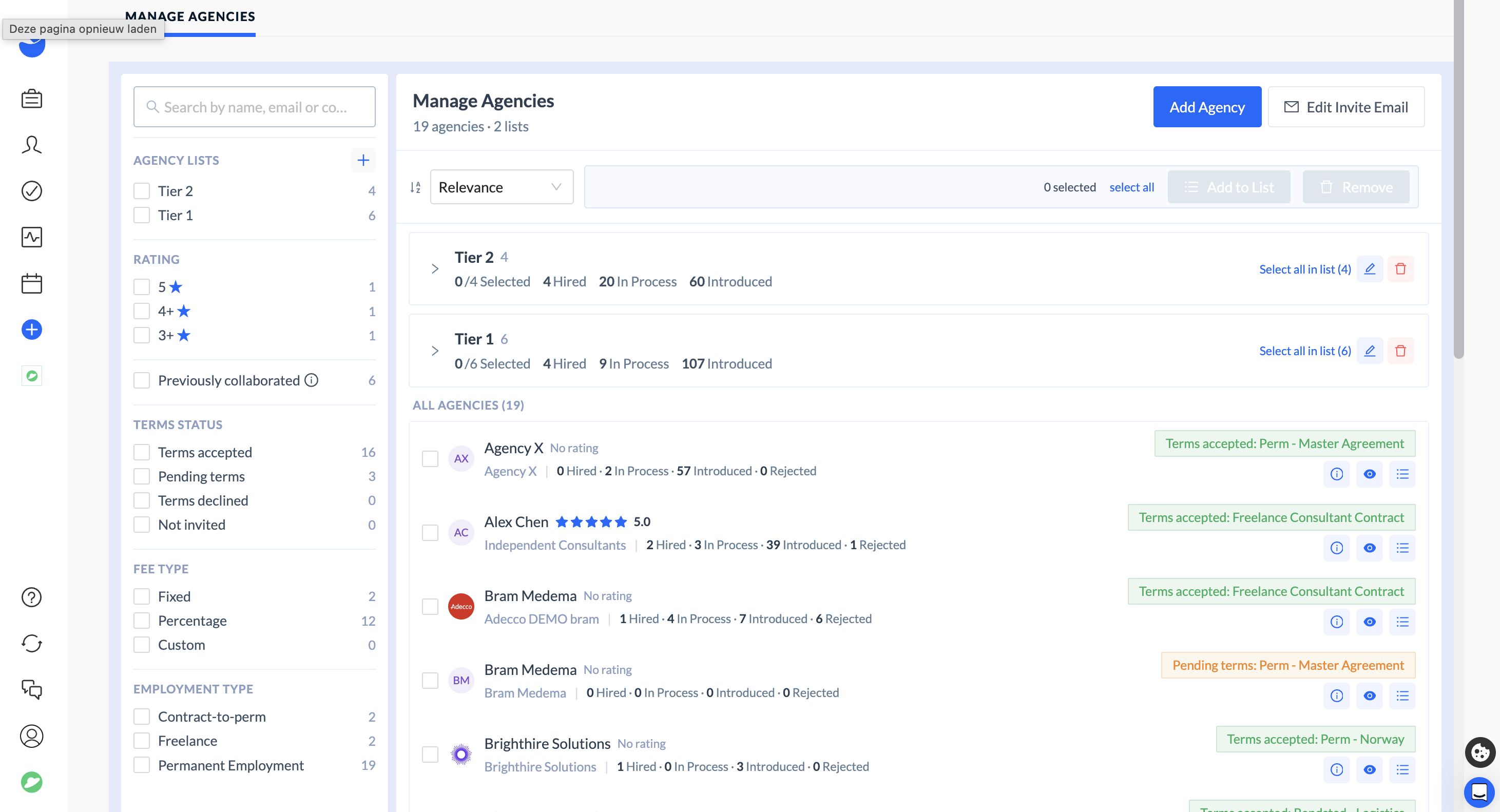
Task: Open list icon for Brighthire Solutions
Action: pyautogui.click(x=1402, y=769)
